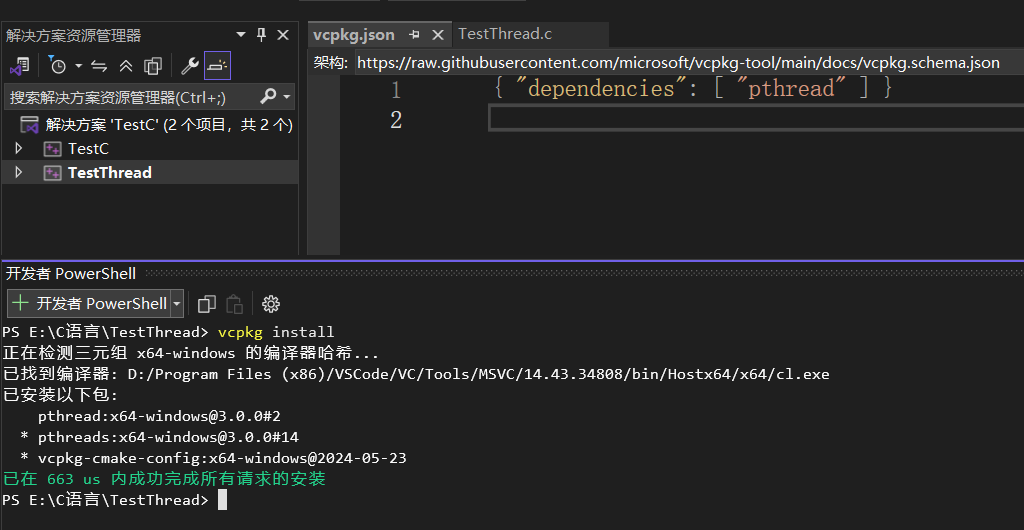Click the "pthread" value in JSON
Image resolution: width=1024 pixels, height=530 pixels.
pyautogui.click(x=791, y=87)
